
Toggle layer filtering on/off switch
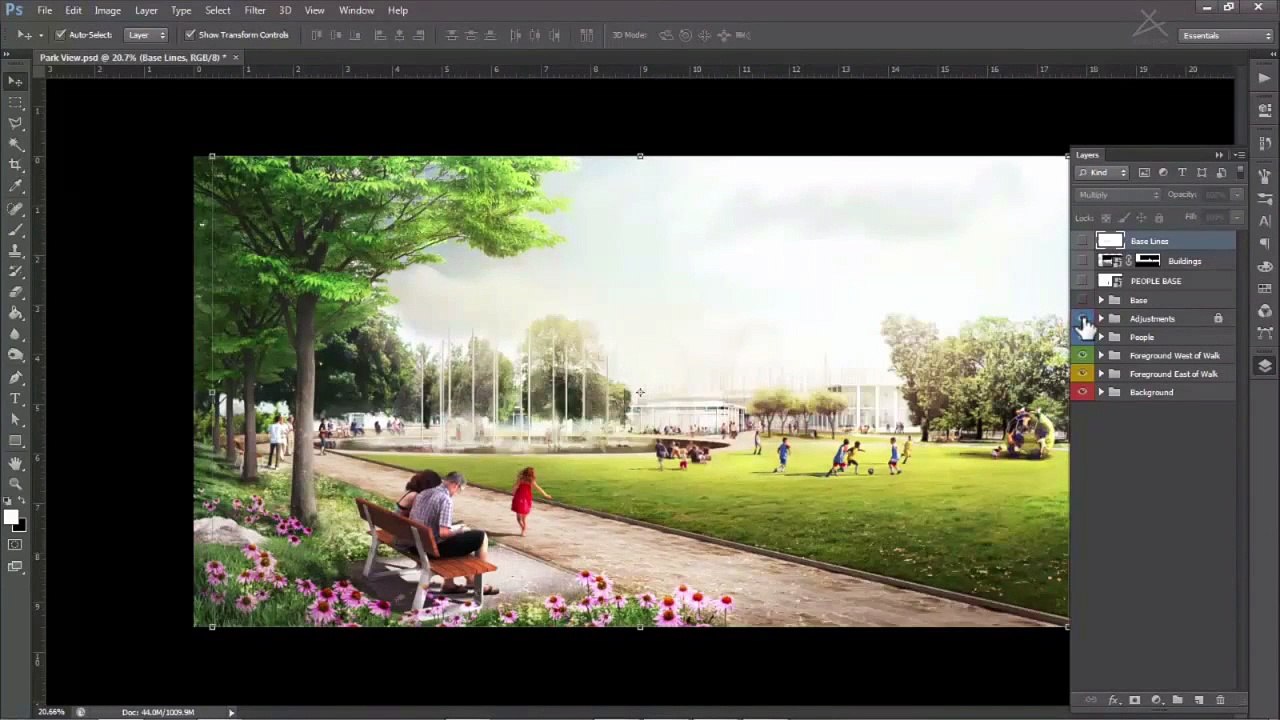pyautogui.click(x=1240, y=173)
